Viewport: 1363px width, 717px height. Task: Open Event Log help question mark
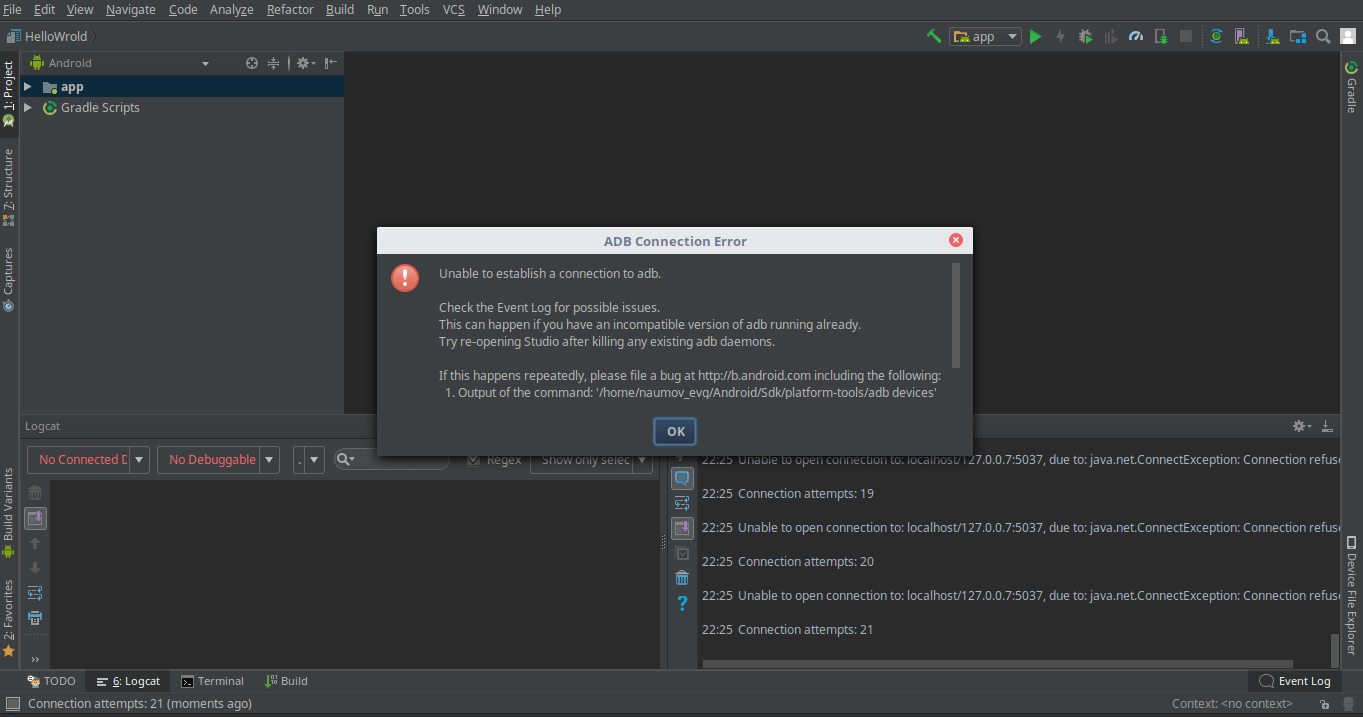[682, 603]
